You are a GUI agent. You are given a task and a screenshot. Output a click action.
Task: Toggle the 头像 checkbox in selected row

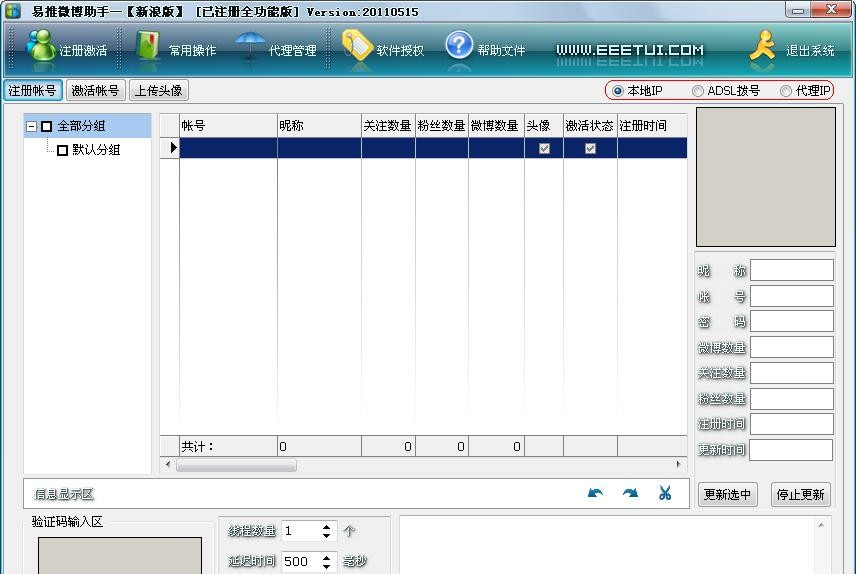(544, 148)
